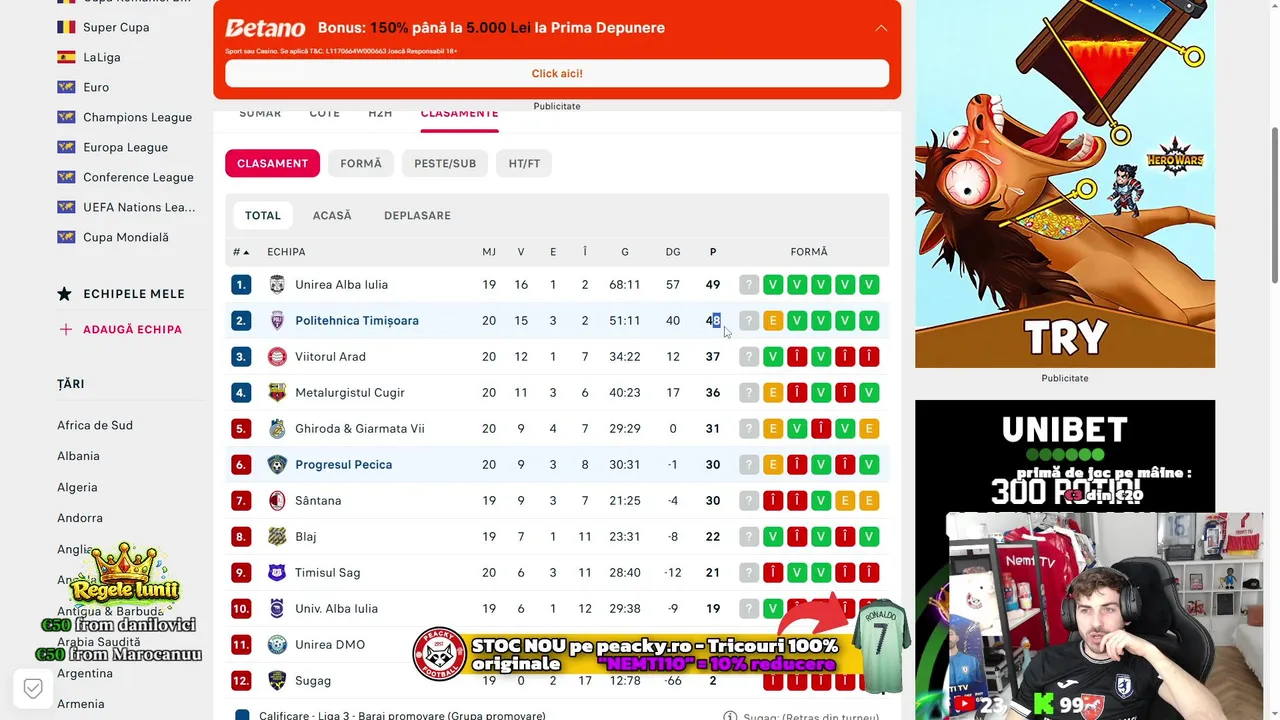1280x720 pixels.
Task: Open Politehnica Timișoara team link
Action: pyautogui.click(x=357, y=321)
